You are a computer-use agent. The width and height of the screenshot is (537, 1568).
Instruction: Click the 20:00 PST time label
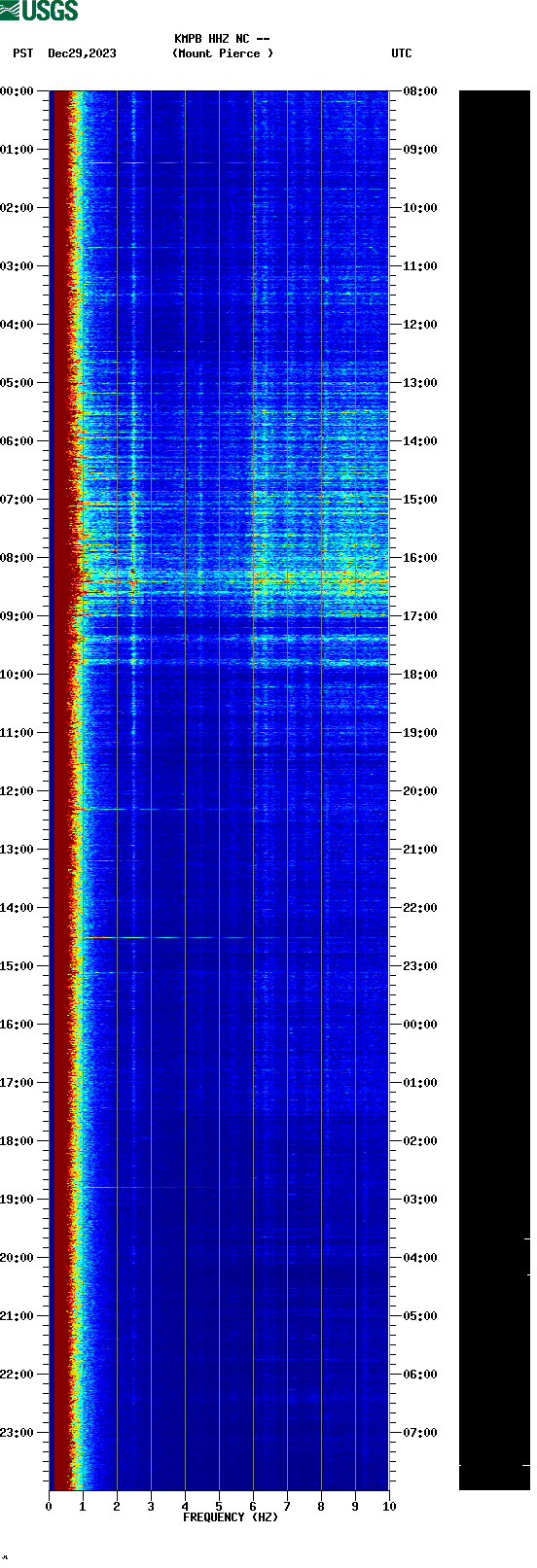[x=18, y=1258]
